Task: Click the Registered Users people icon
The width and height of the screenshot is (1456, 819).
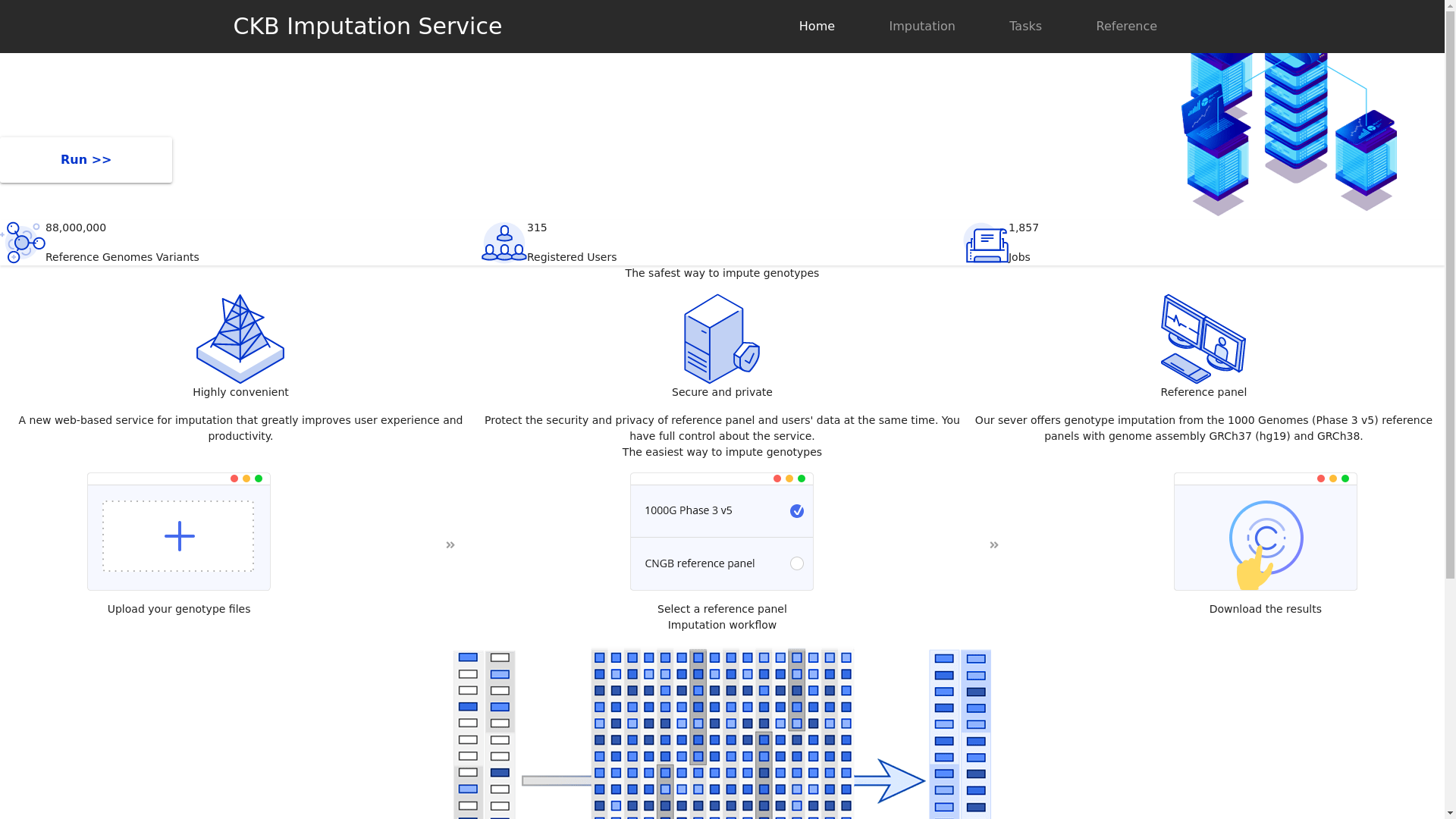Action: point(504,242)
